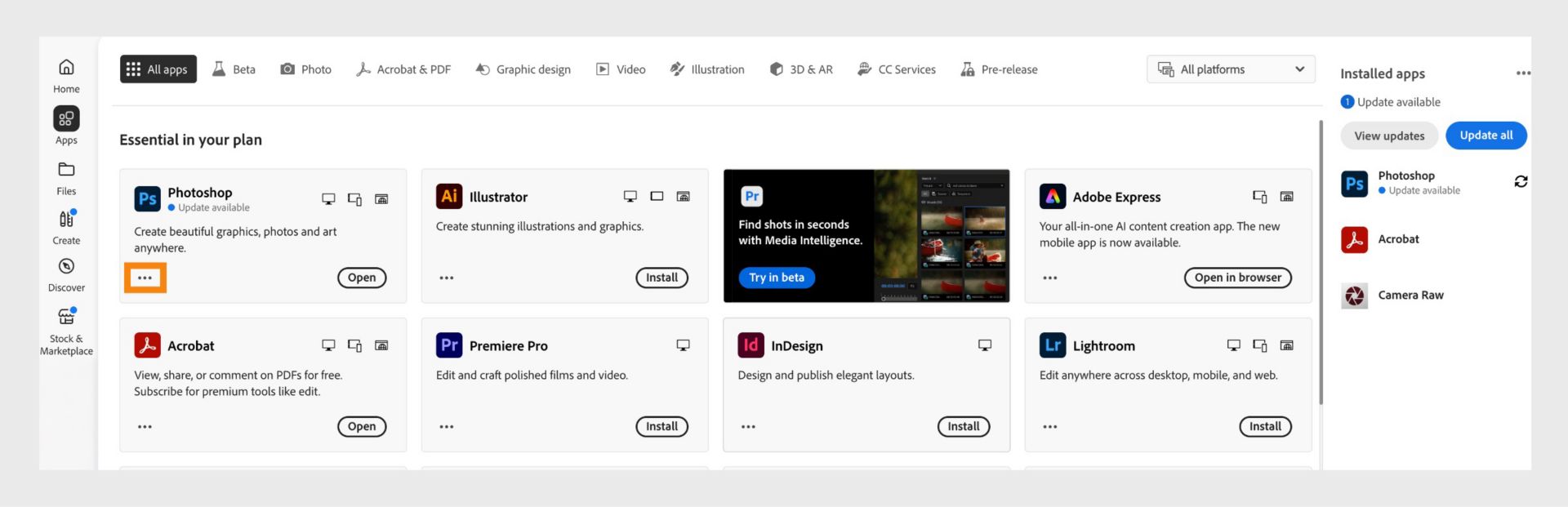Click "Update available" under Photoshop card title
Screen dimensions: 1568x507
click(x=214, y=208)
